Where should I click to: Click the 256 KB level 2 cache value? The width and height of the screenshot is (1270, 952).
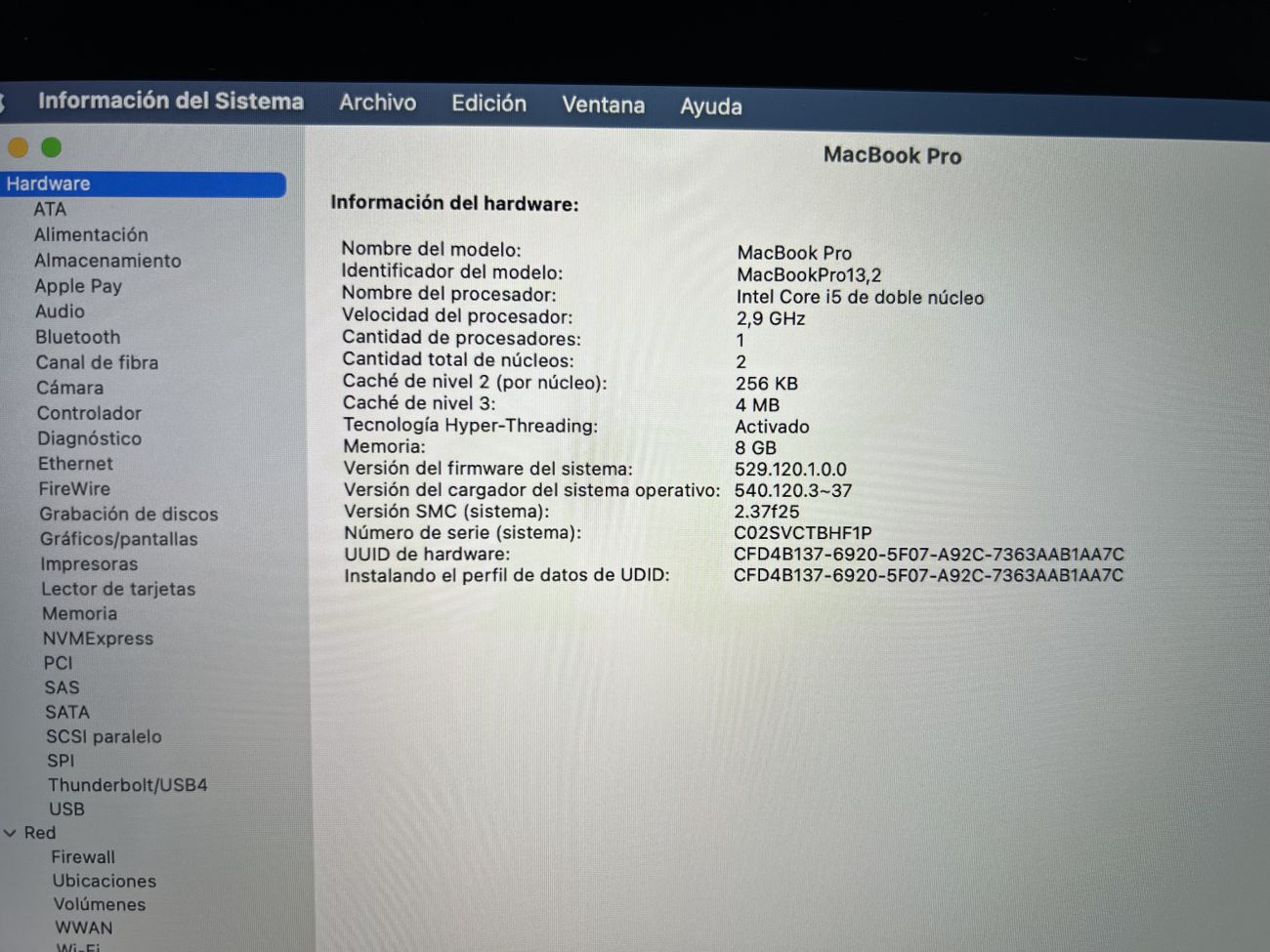767,384
